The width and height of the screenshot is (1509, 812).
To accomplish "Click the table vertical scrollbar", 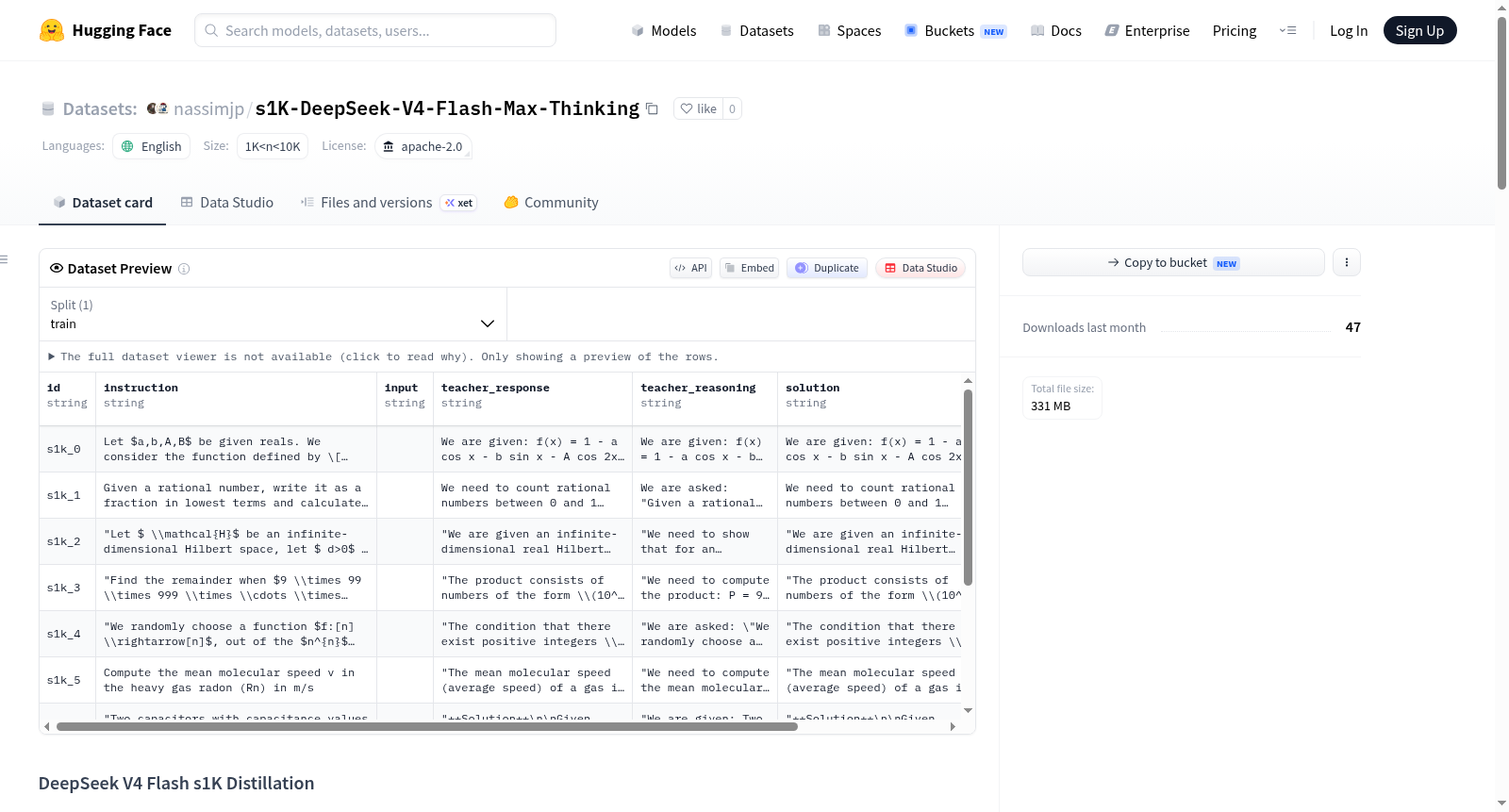I will coord(968,487).
